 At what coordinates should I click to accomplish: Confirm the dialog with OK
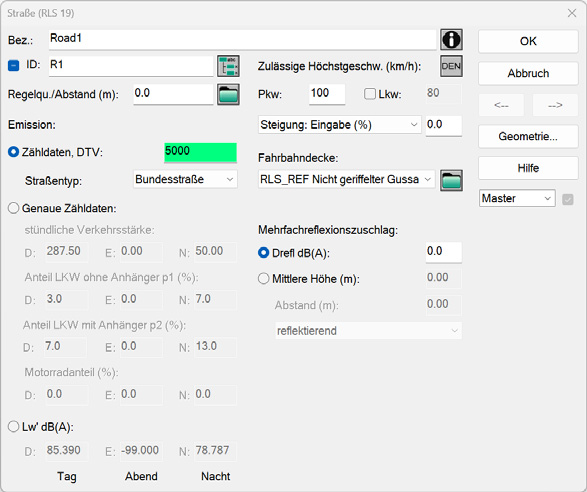(x=528, y=41)
